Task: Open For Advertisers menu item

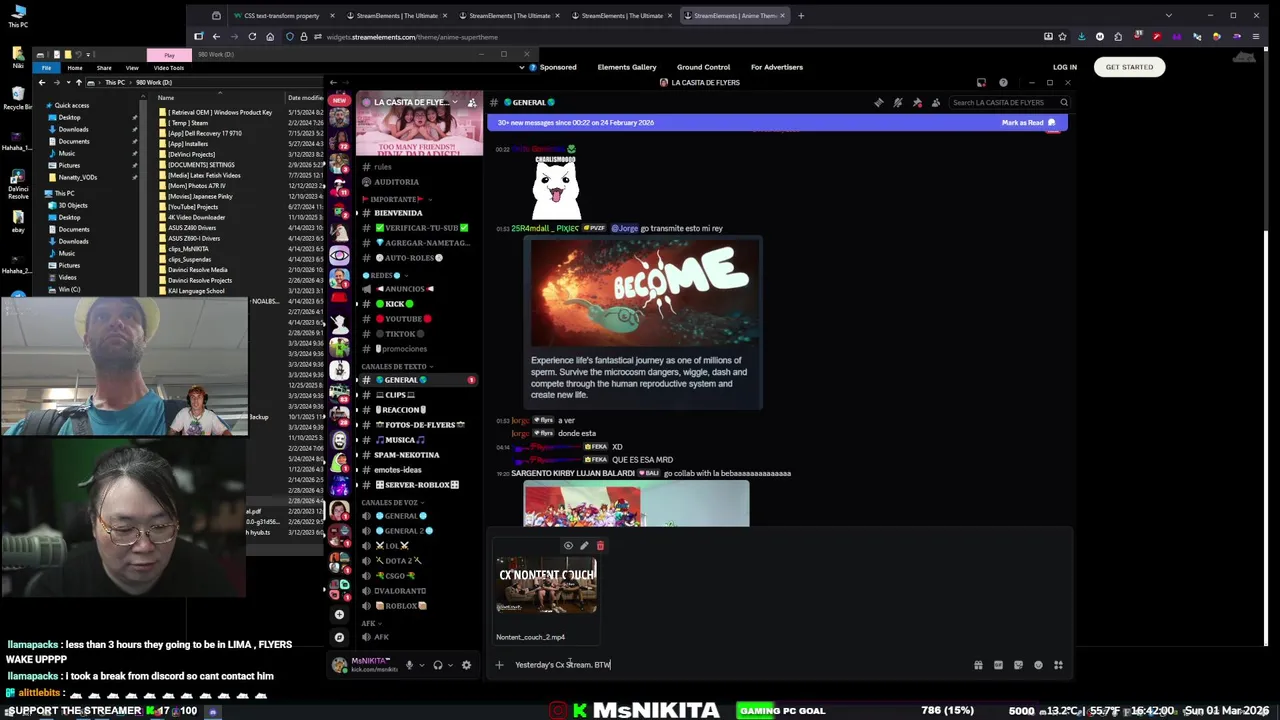Action: [777, 67]
